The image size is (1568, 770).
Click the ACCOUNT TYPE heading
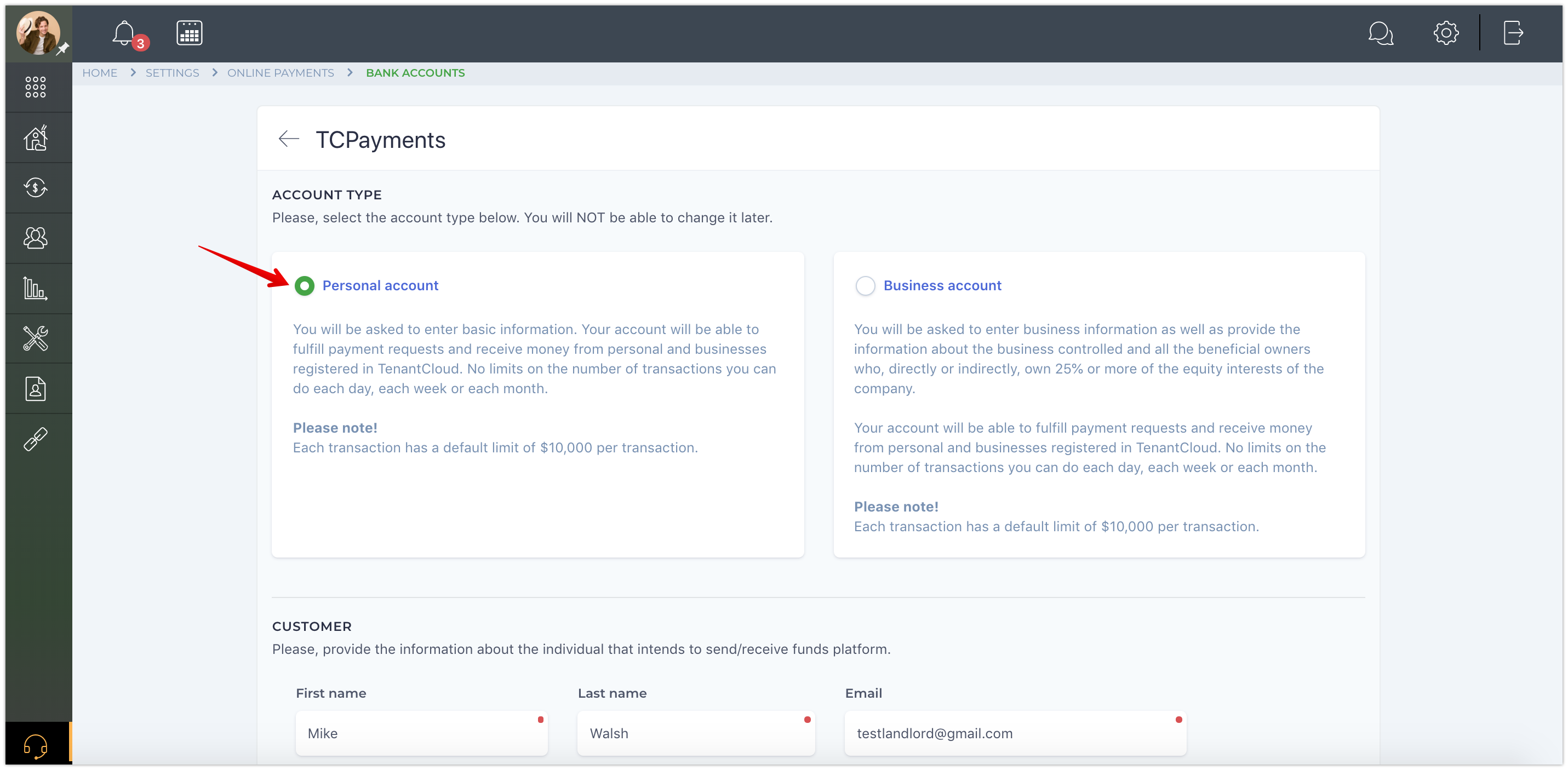[x=327, y=195]
